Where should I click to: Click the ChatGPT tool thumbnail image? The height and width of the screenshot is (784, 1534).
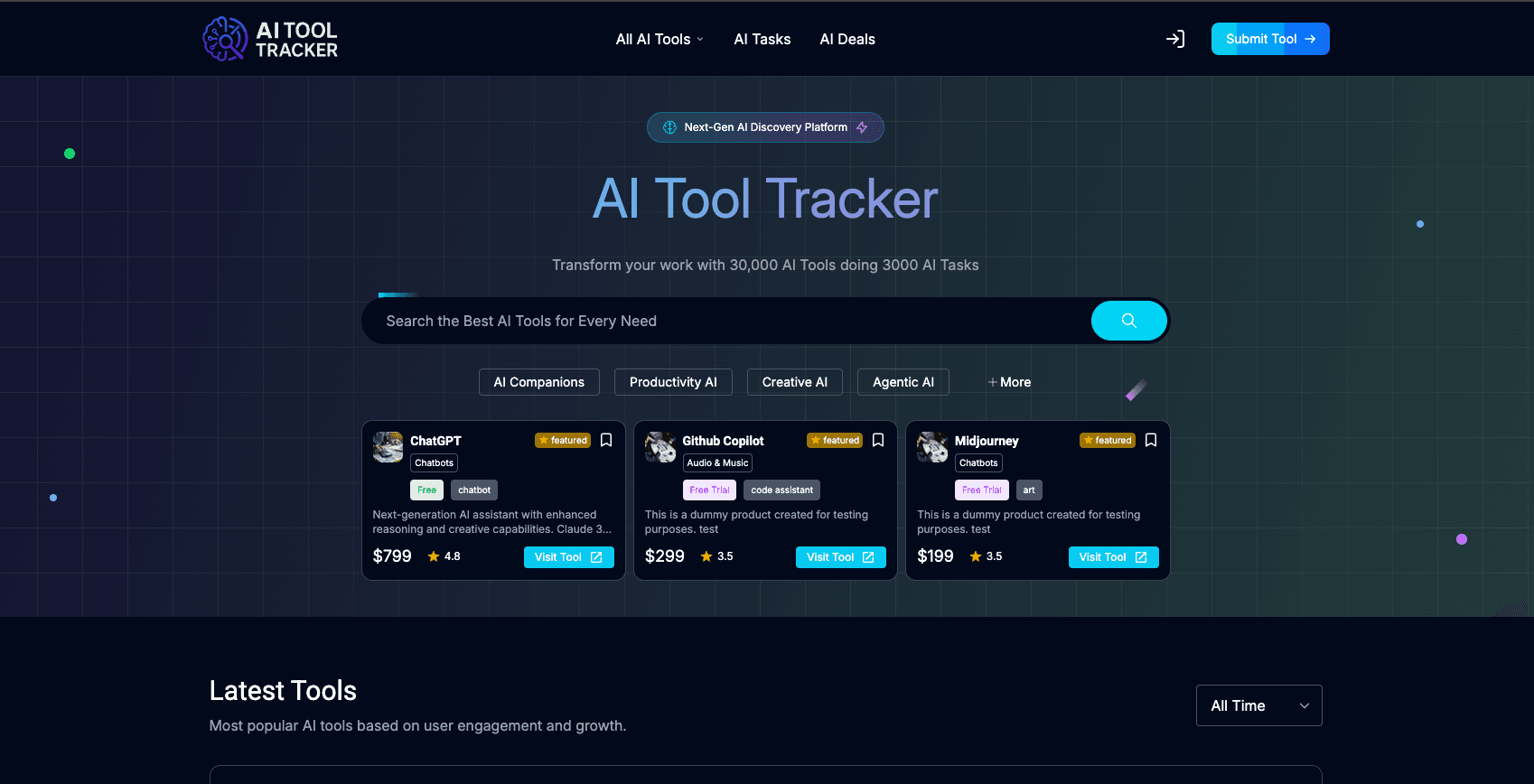[388, 447]
